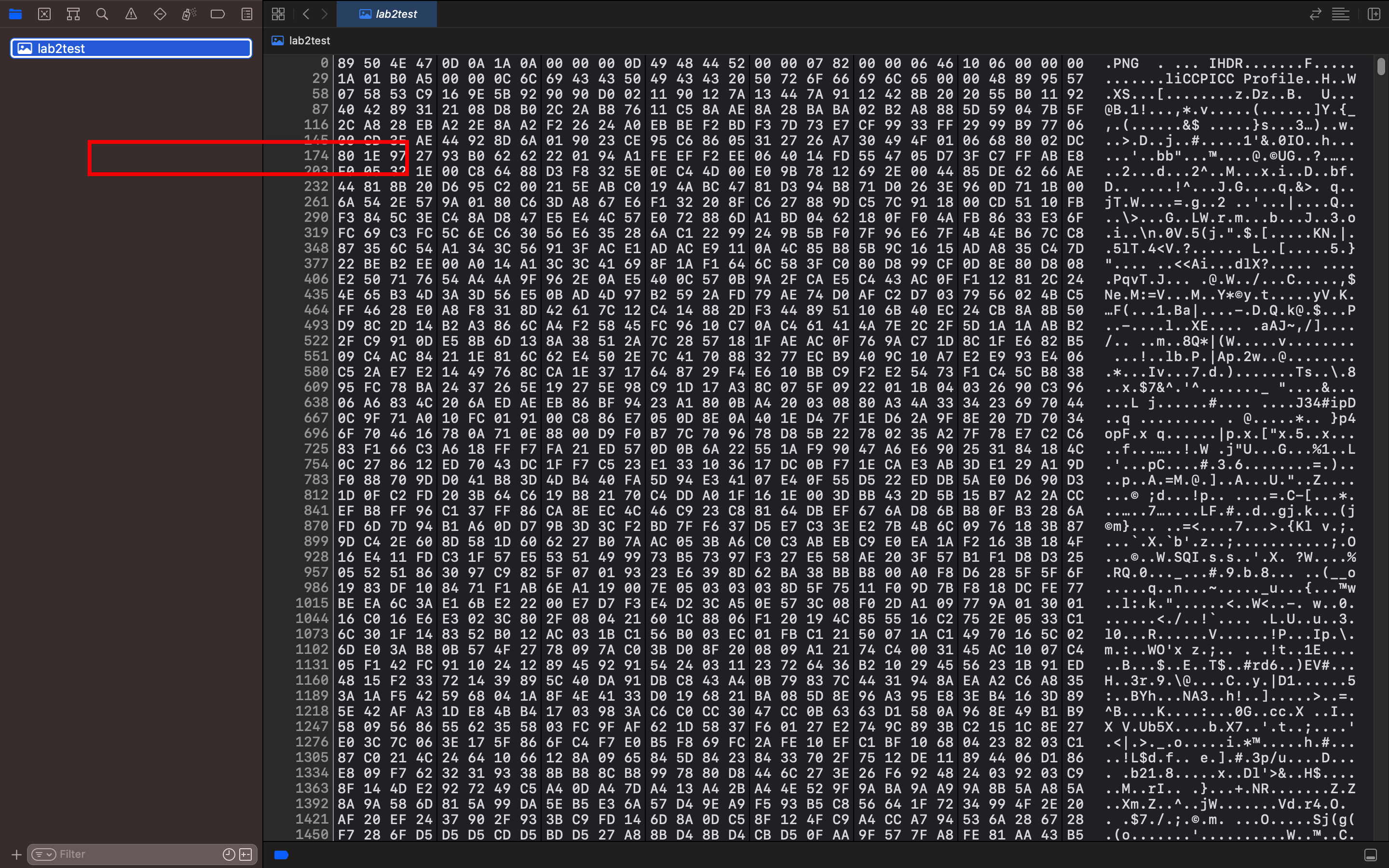Viewport: 1389px width, 868px height.
Task: Toggle recently edited files filter clock
Action: click(229, 854)
